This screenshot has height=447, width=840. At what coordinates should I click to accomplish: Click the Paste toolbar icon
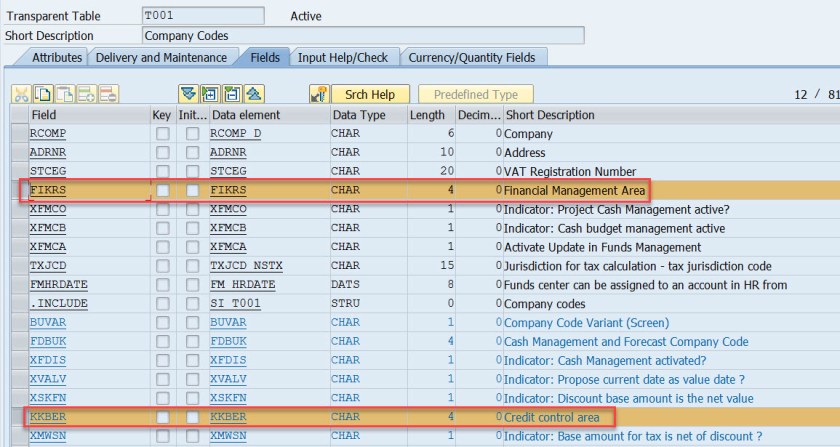(x=65, y=94)
